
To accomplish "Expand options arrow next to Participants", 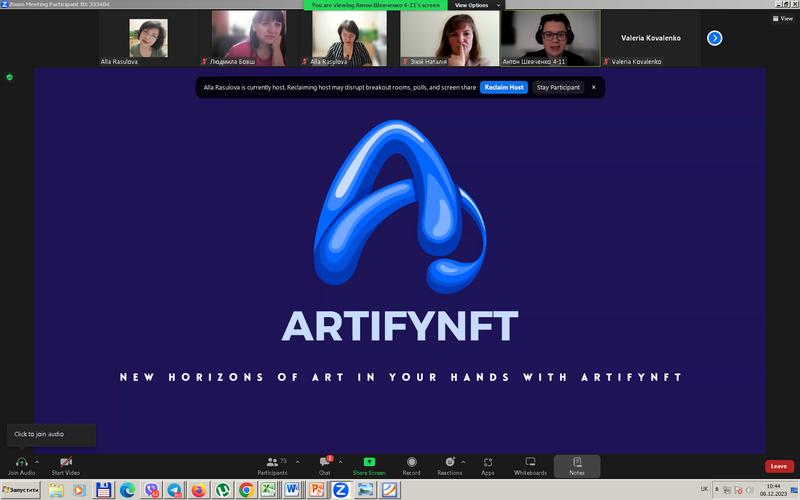I will point(297,462).
